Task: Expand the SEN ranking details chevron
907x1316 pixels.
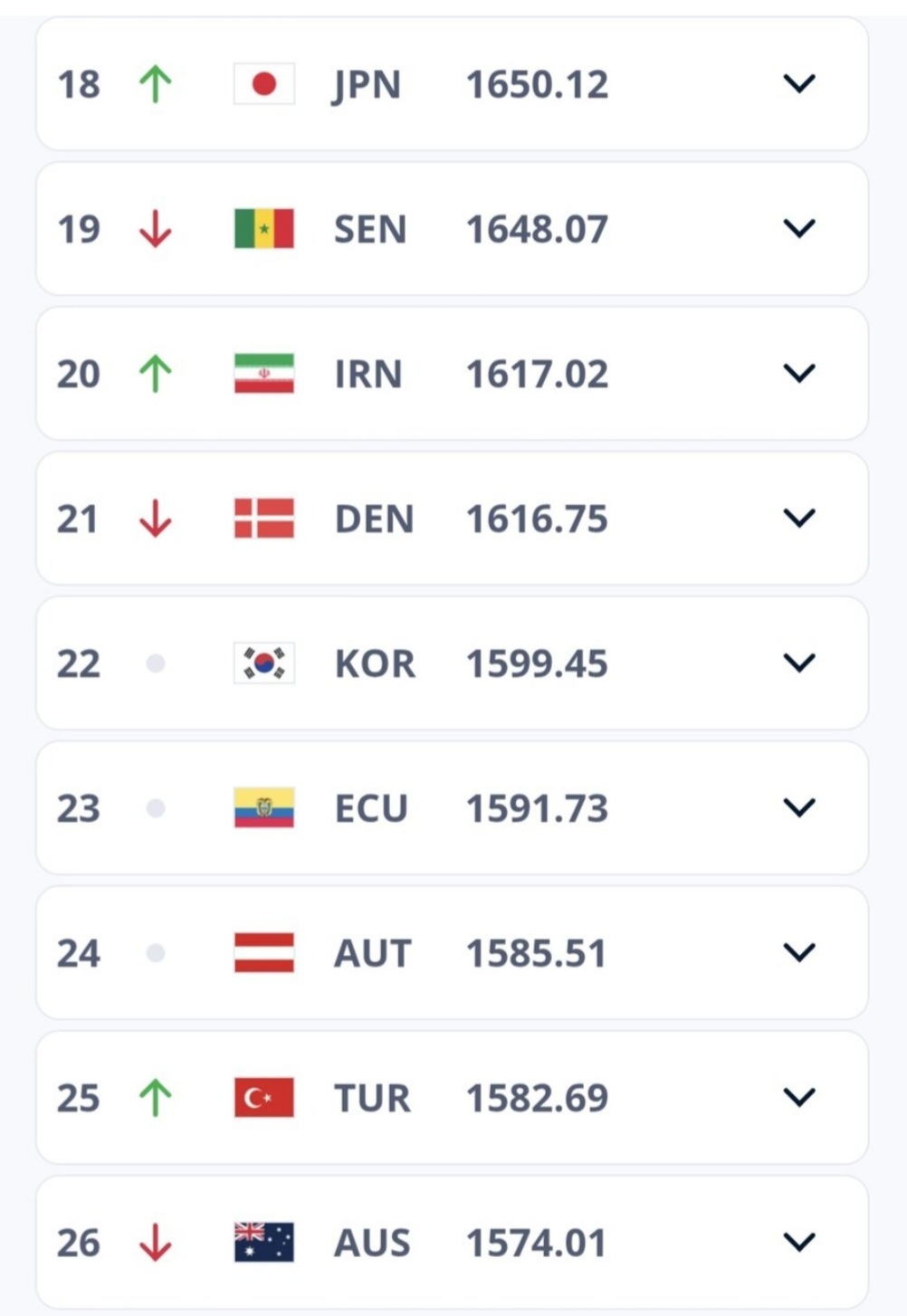Action: pos(798,229)
